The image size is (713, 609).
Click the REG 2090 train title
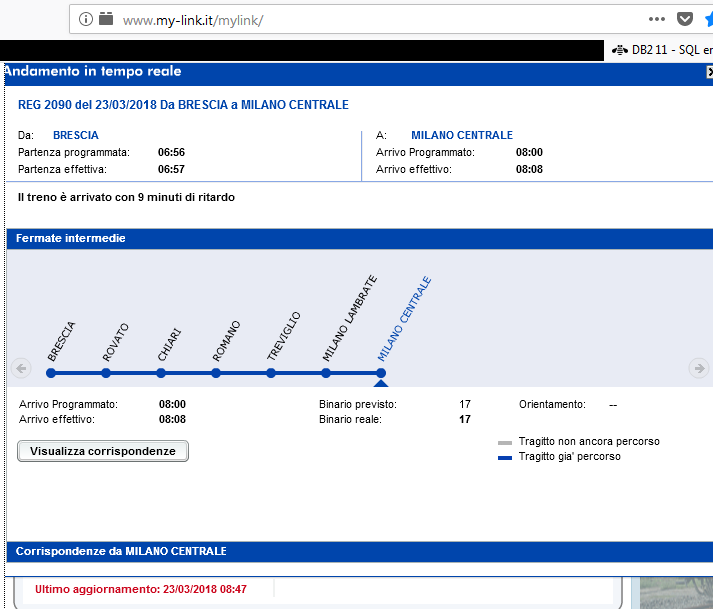click(x=183, y=105)
